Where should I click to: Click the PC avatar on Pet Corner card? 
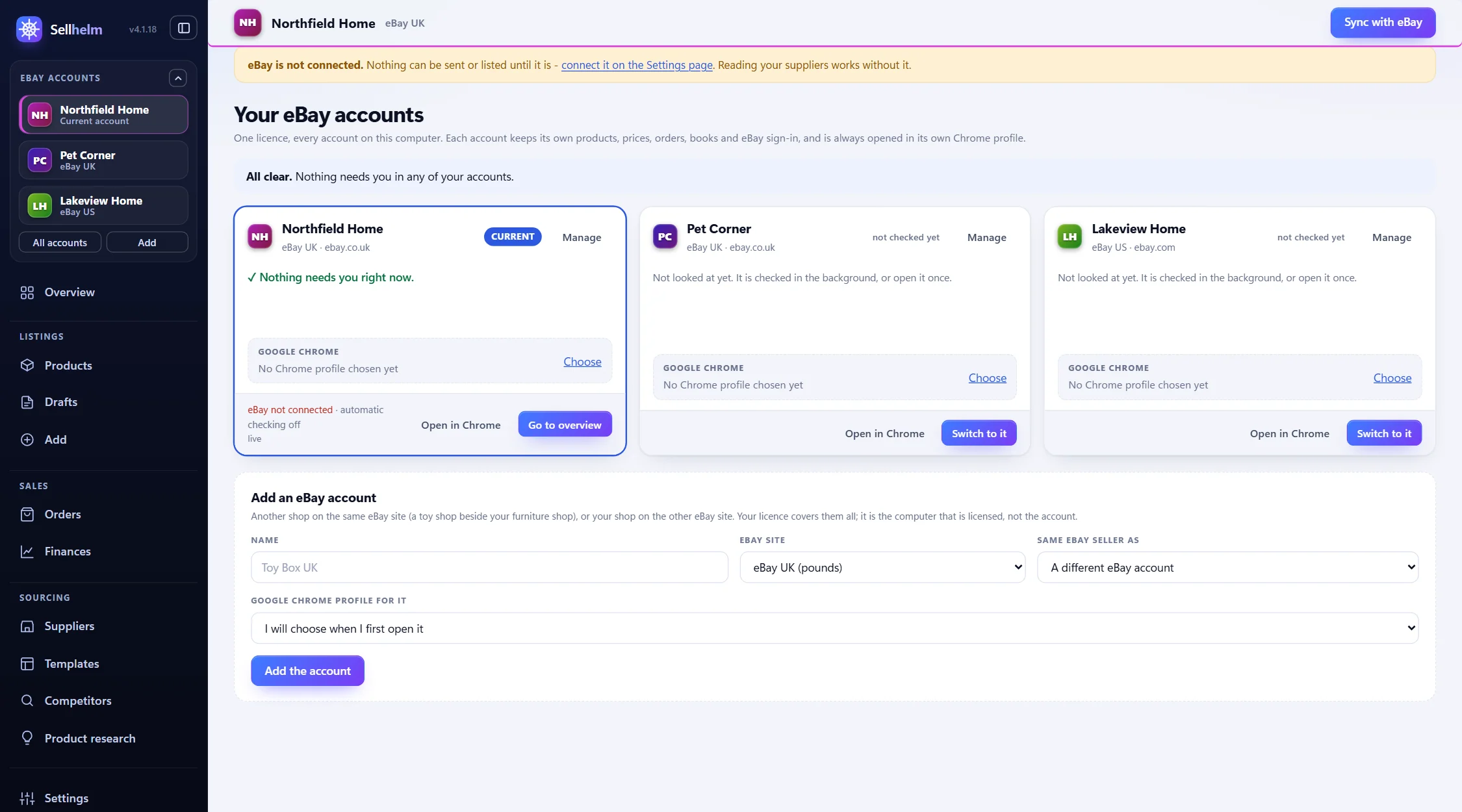(665, 236)
